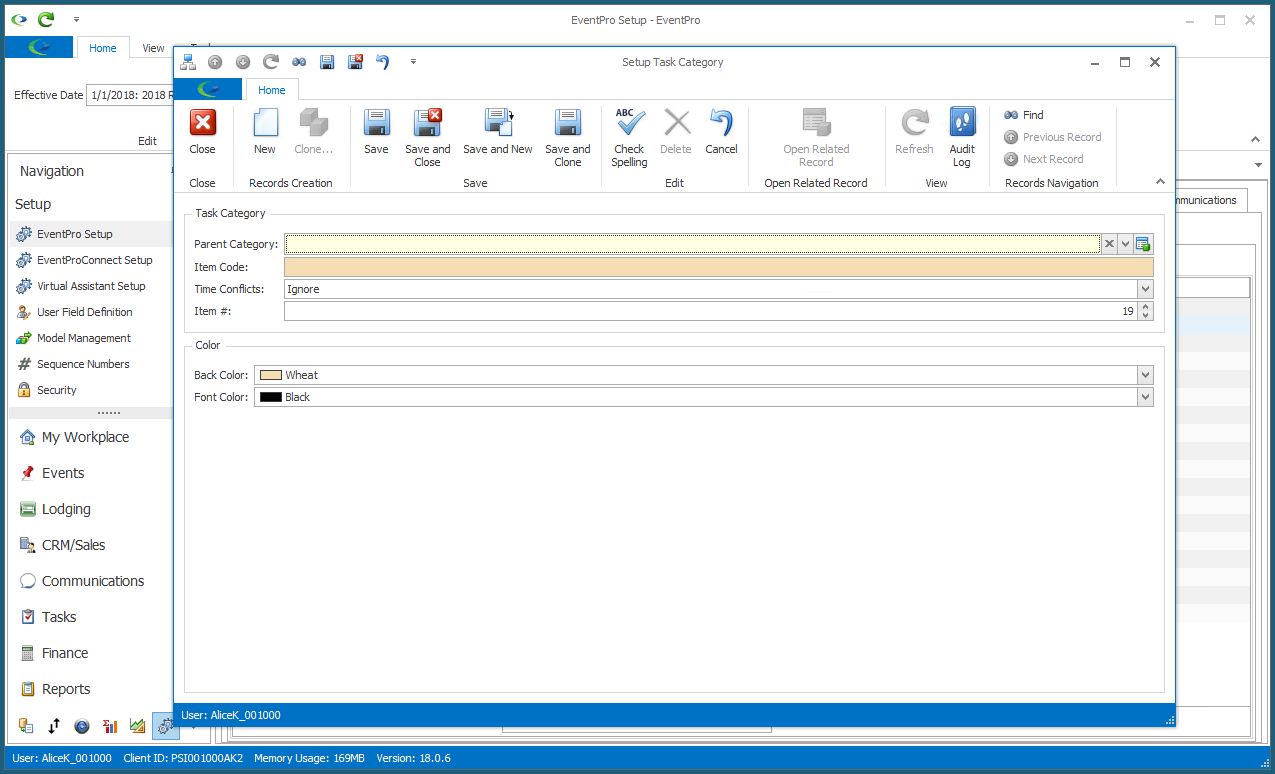This screenshot has width=1275, height=774.
Task: Click the blue undo arrow in dialog title bar
Action: point(383,62)
